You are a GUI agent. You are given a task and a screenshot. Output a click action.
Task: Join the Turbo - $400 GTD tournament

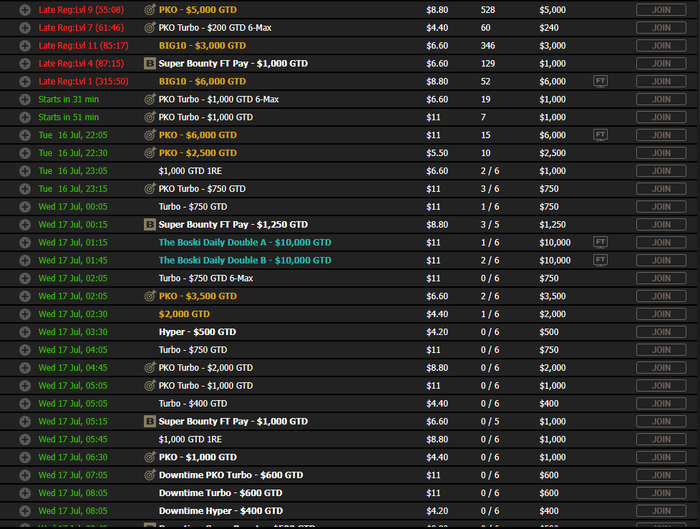point(661,404)
